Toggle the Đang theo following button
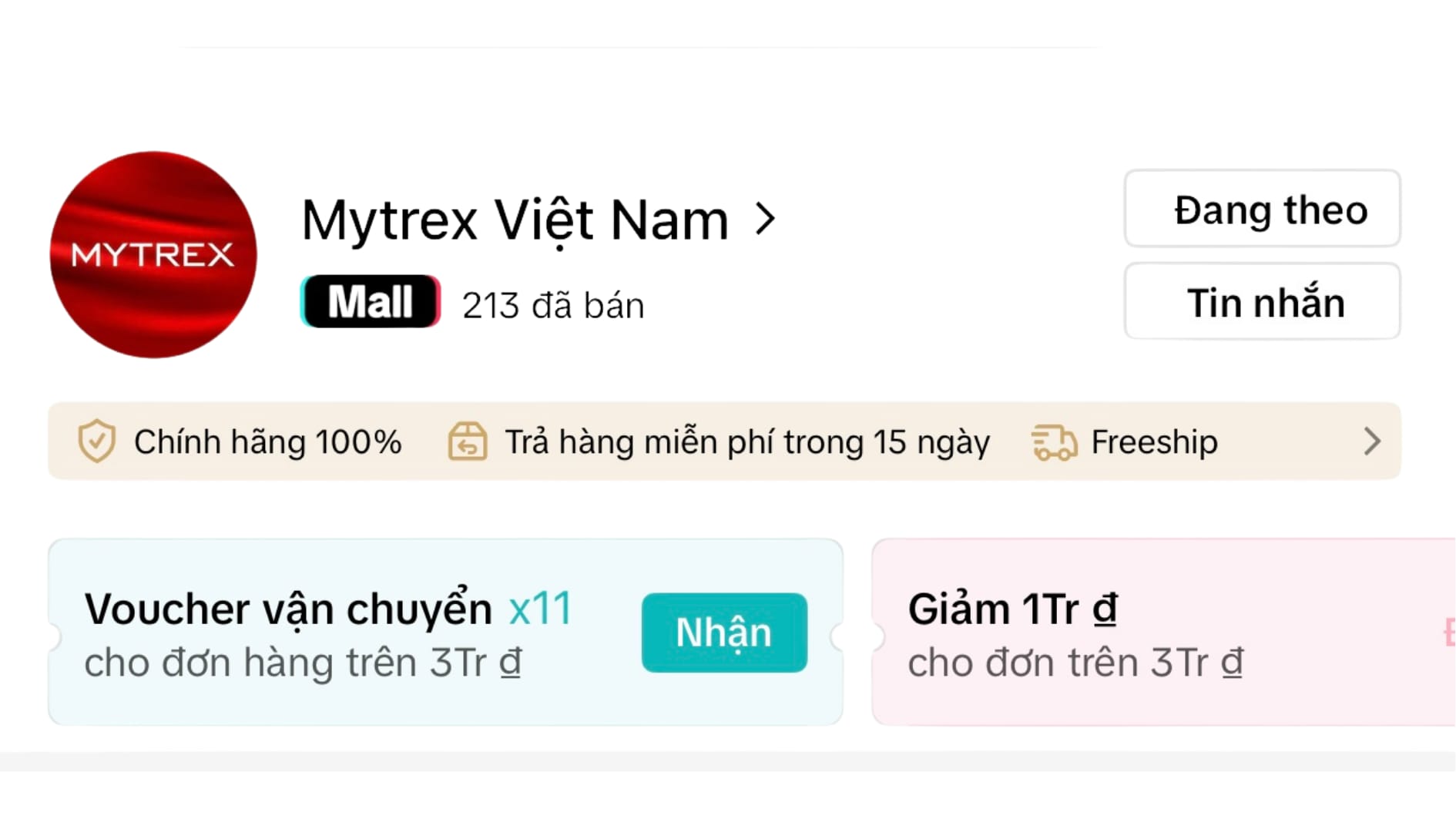Image resolution: width=1456 pixels, height=819 pixels. (1262, 209)
